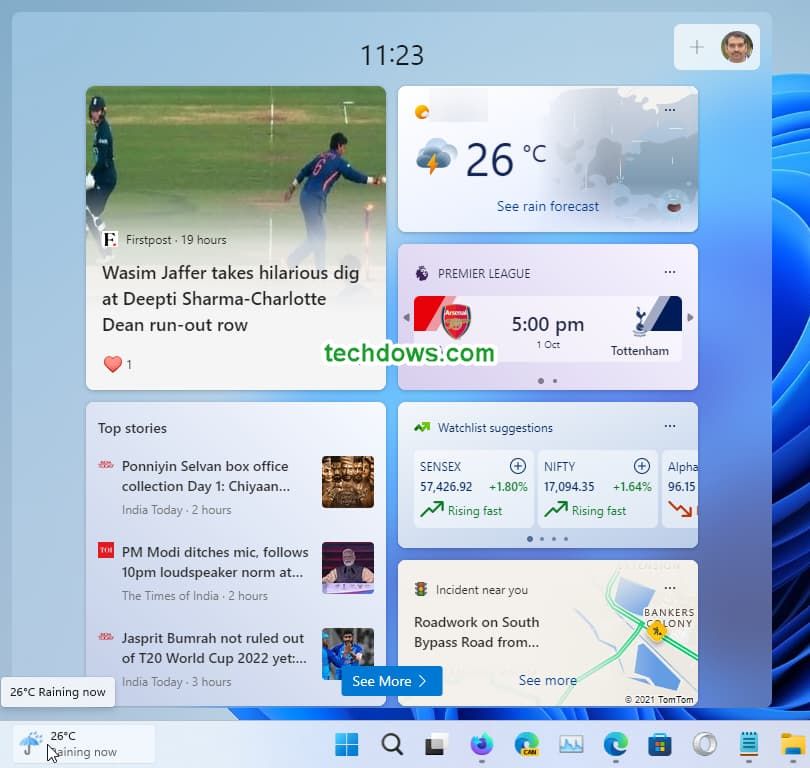Click the See rain forecast link
Screen dimensions: 810x768
click(x=548, y=206)
